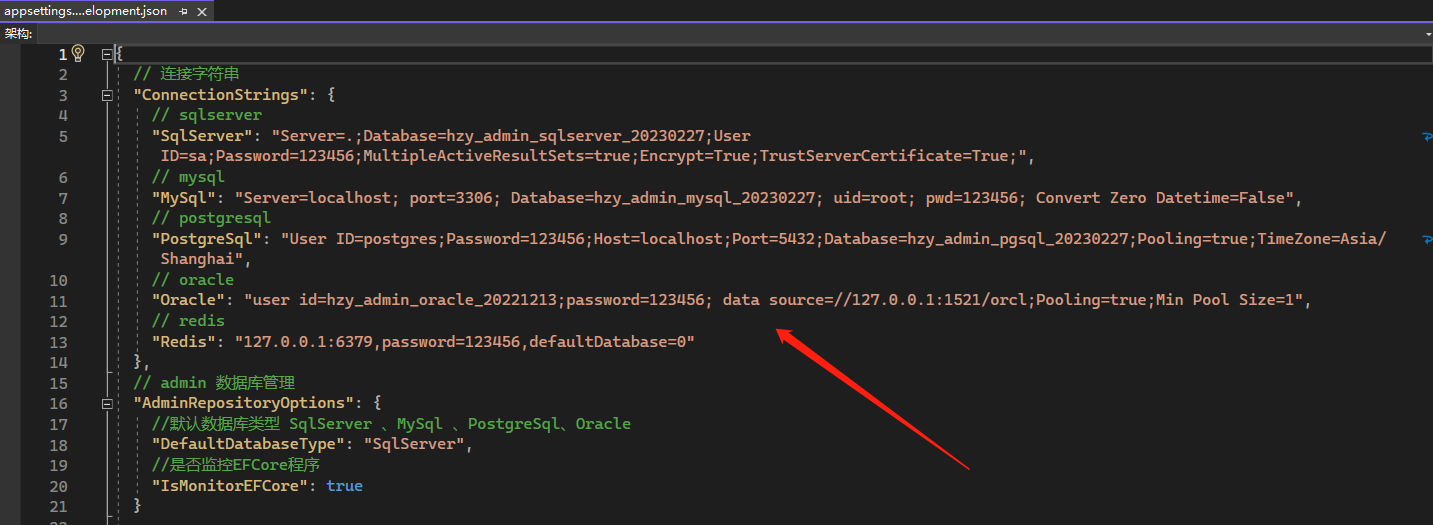Collapse the root JSON object
The width and height of the screenshot is (1433, 525).
coord(106,54)
